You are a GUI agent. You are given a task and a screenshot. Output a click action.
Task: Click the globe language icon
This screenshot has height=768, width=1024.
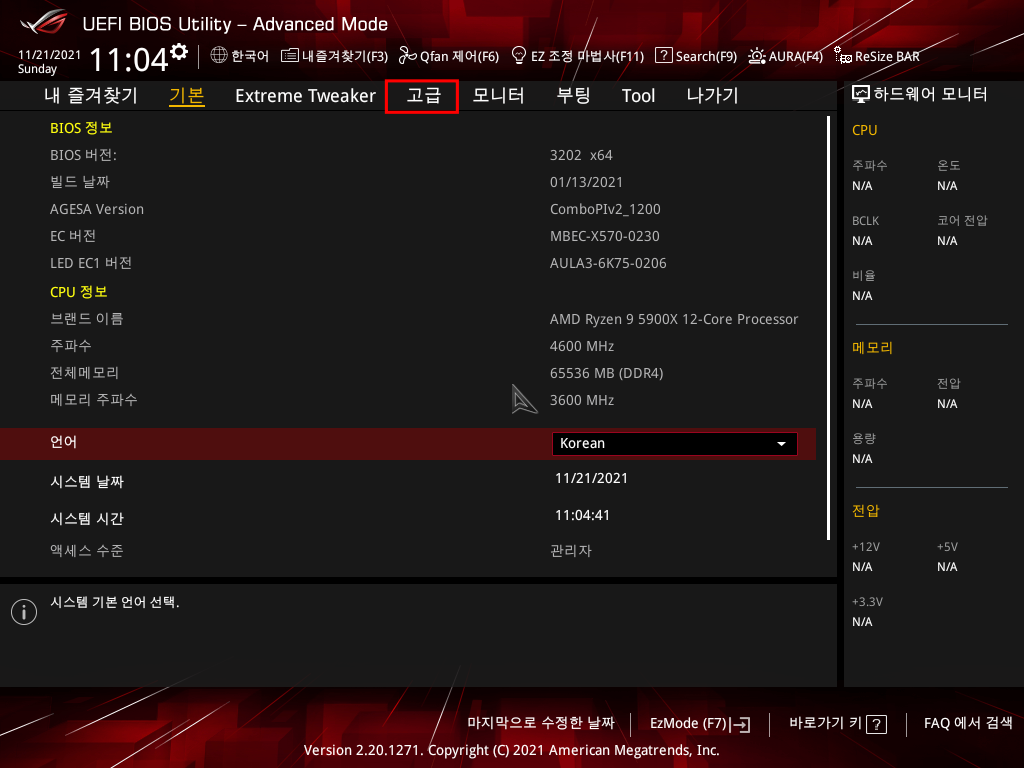219,56
